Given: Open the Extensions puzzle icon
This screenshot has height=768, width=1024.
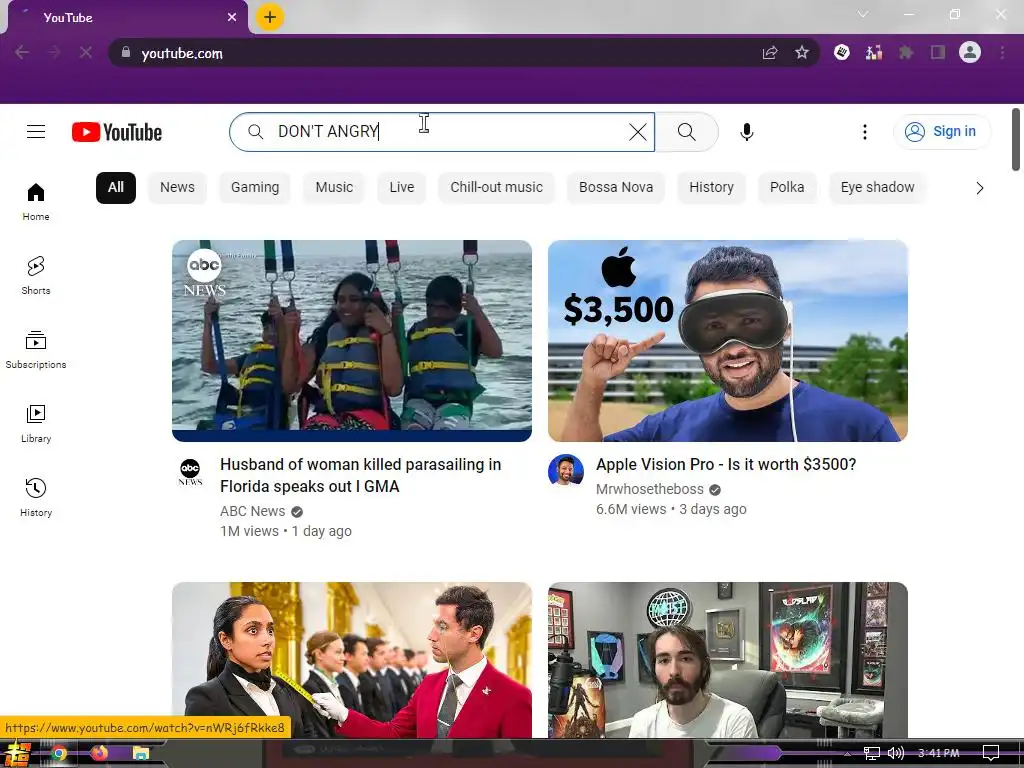Looking at the screenshot, I should [x=906, y=52].
